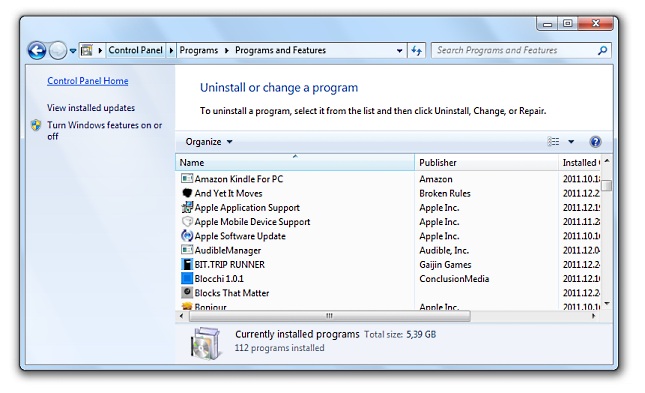Viewport: 645px width, 393px height.
Task: Select AudibleManager entry
Action: coord(227,251)
